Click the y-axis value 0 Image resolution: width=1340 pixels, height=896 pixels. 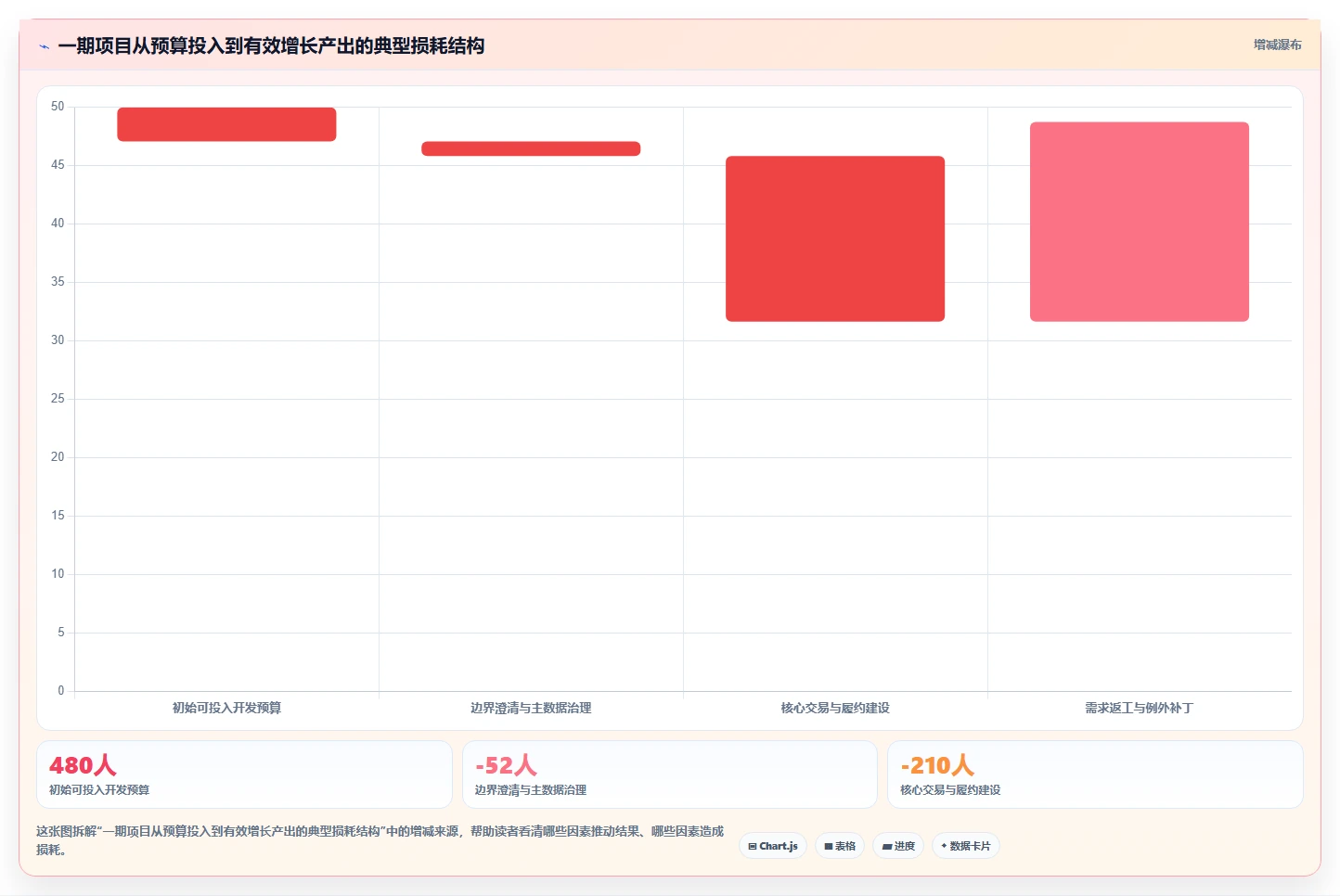tap(61, 691)
